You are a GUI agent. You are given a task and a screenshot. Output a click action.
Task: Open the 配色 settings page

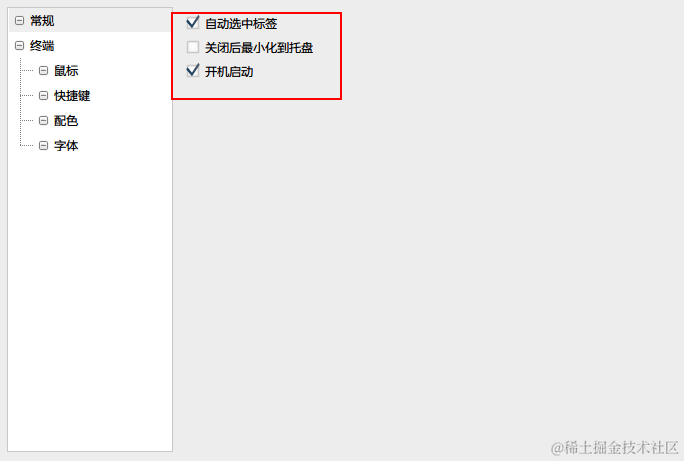coord(66,120)
